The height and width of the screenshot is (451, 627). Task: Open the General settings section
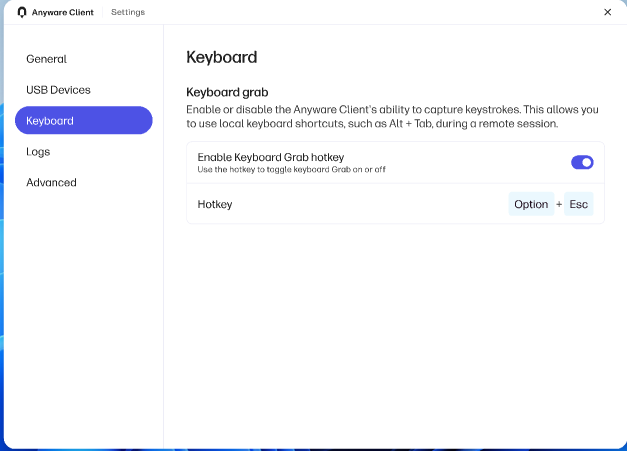pos(46,59)
